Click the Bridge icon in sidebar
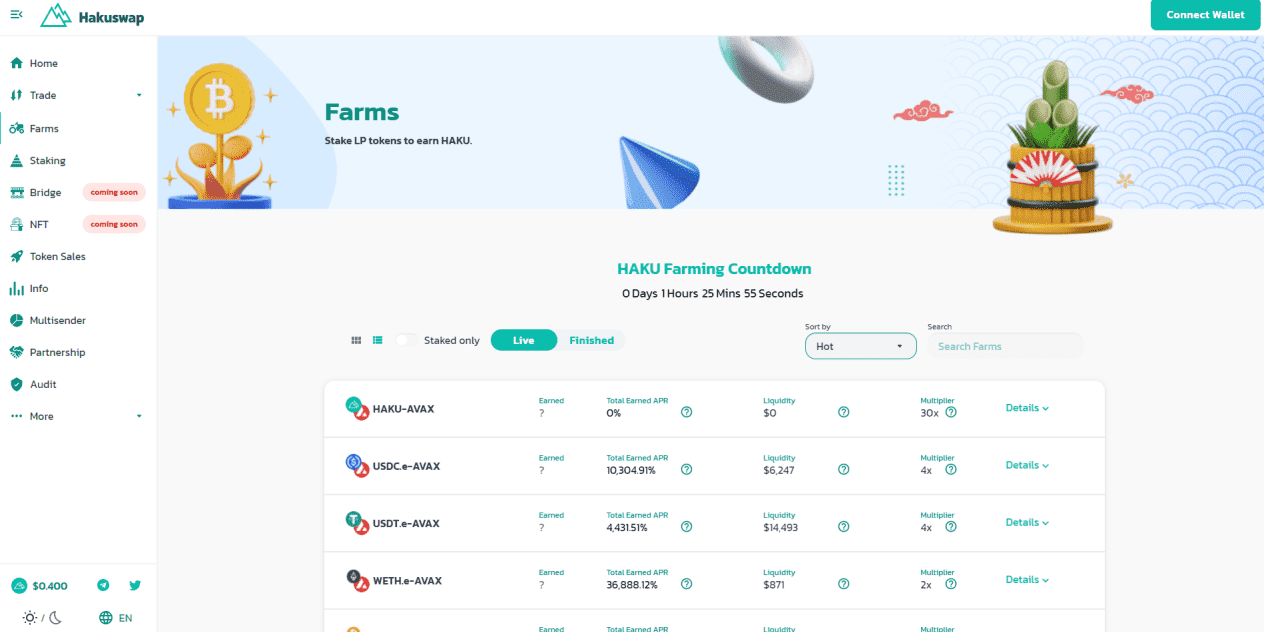The image size is (1264, 632). point(16,192)
